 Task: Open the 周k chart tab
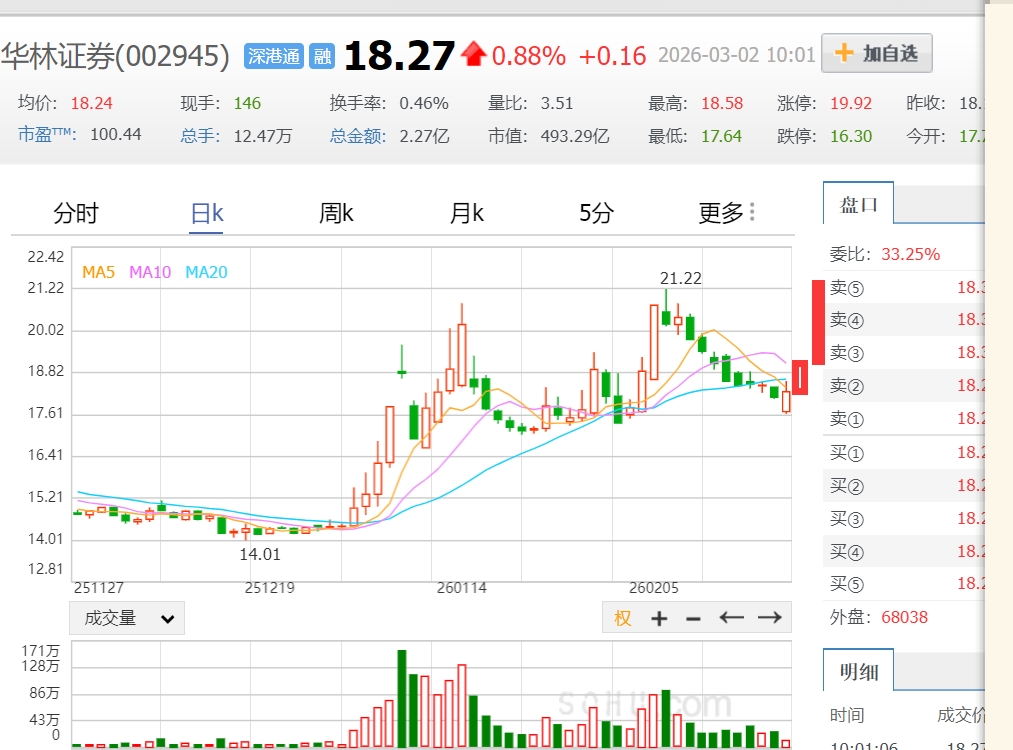pyautogui.click(x=336, y=213)
